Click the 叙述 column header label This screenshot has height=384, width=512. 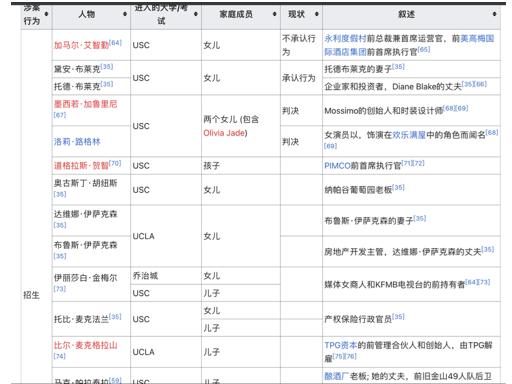(x=407, y=14)
